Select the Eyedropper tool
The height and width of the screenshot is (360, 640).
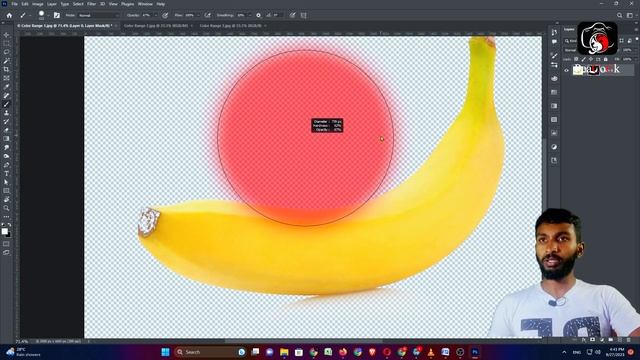(7, 87)
